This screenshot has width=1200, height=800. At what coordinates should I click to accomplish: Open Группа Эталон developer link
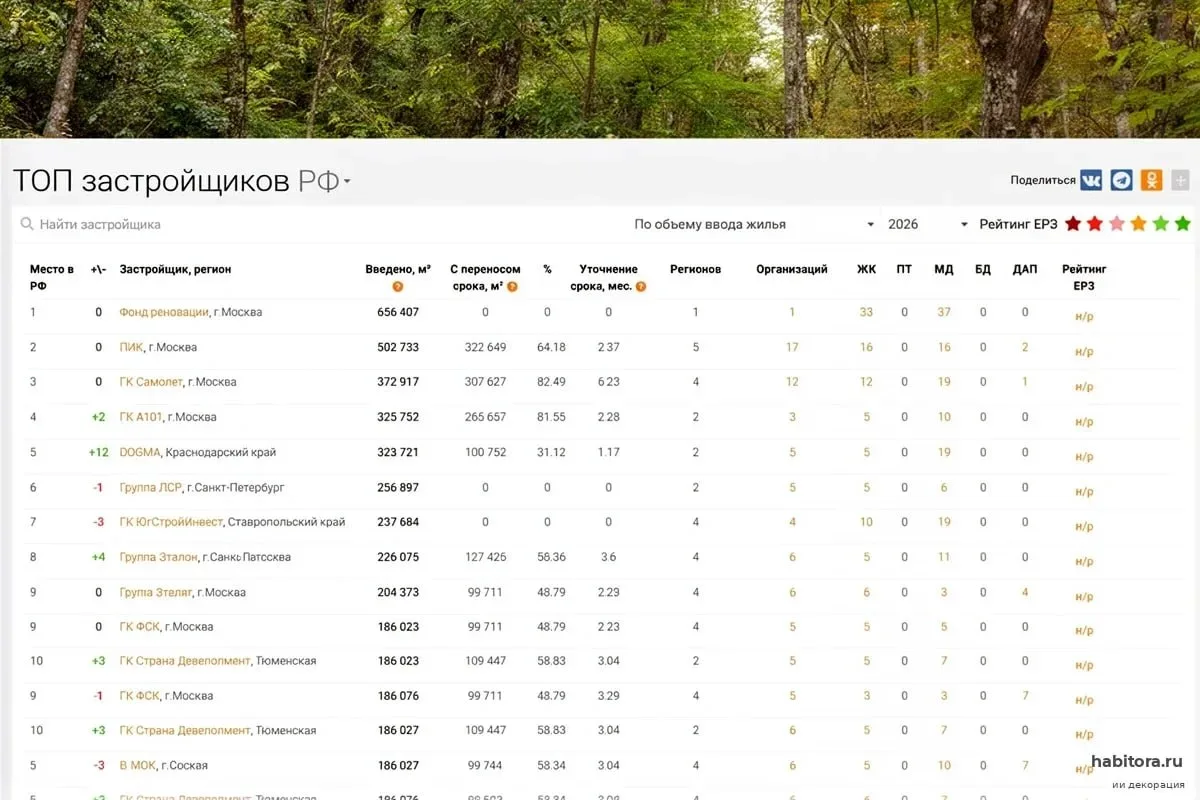click(x=158, y=557)
